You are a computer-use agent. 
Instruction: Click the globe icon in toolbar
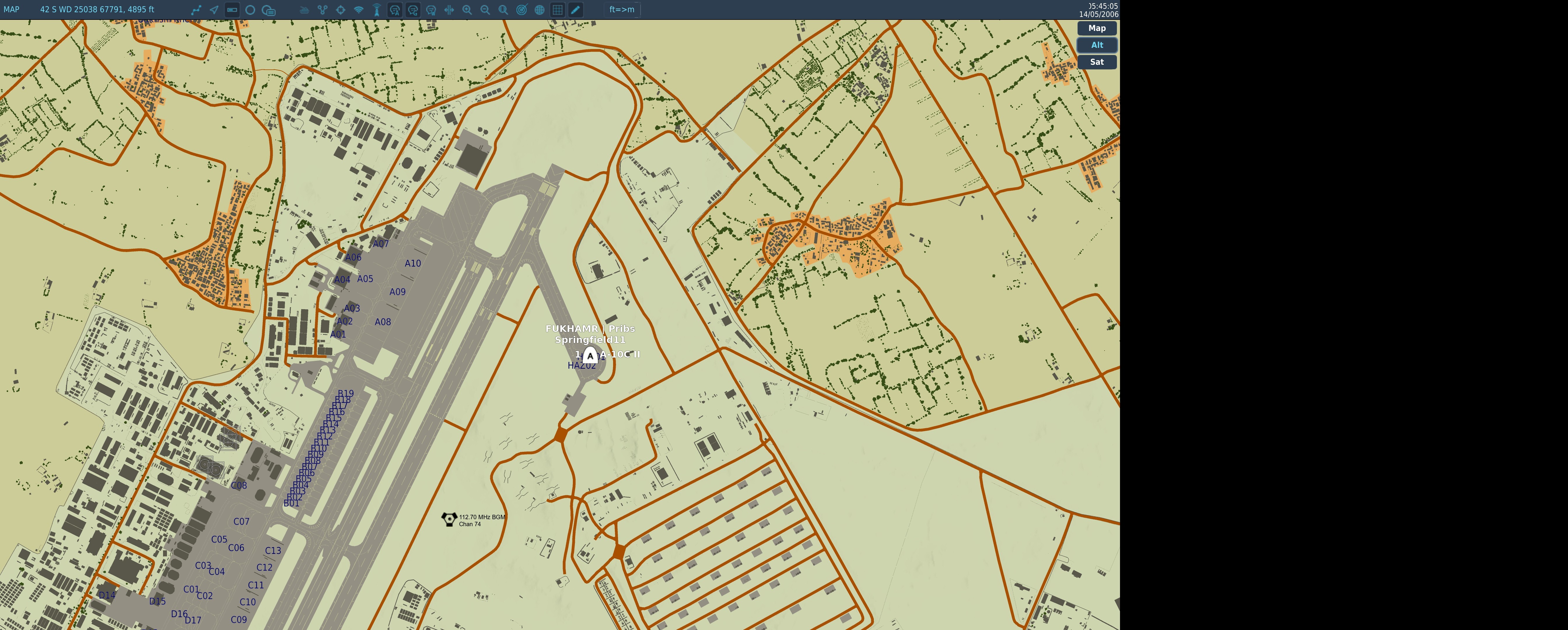[x=539, y=10]
